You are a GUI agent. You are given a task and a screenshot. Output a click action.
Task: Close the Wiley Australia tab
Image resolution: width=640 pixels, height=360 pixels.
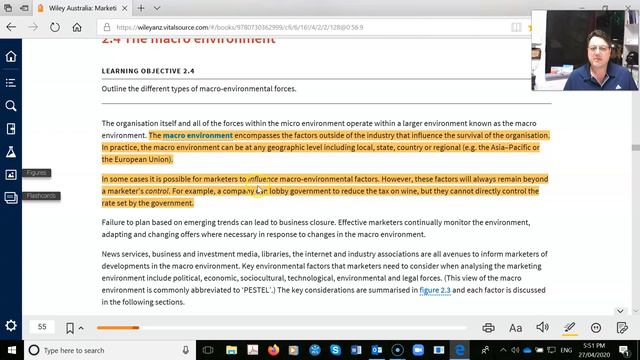coord(124,8)
